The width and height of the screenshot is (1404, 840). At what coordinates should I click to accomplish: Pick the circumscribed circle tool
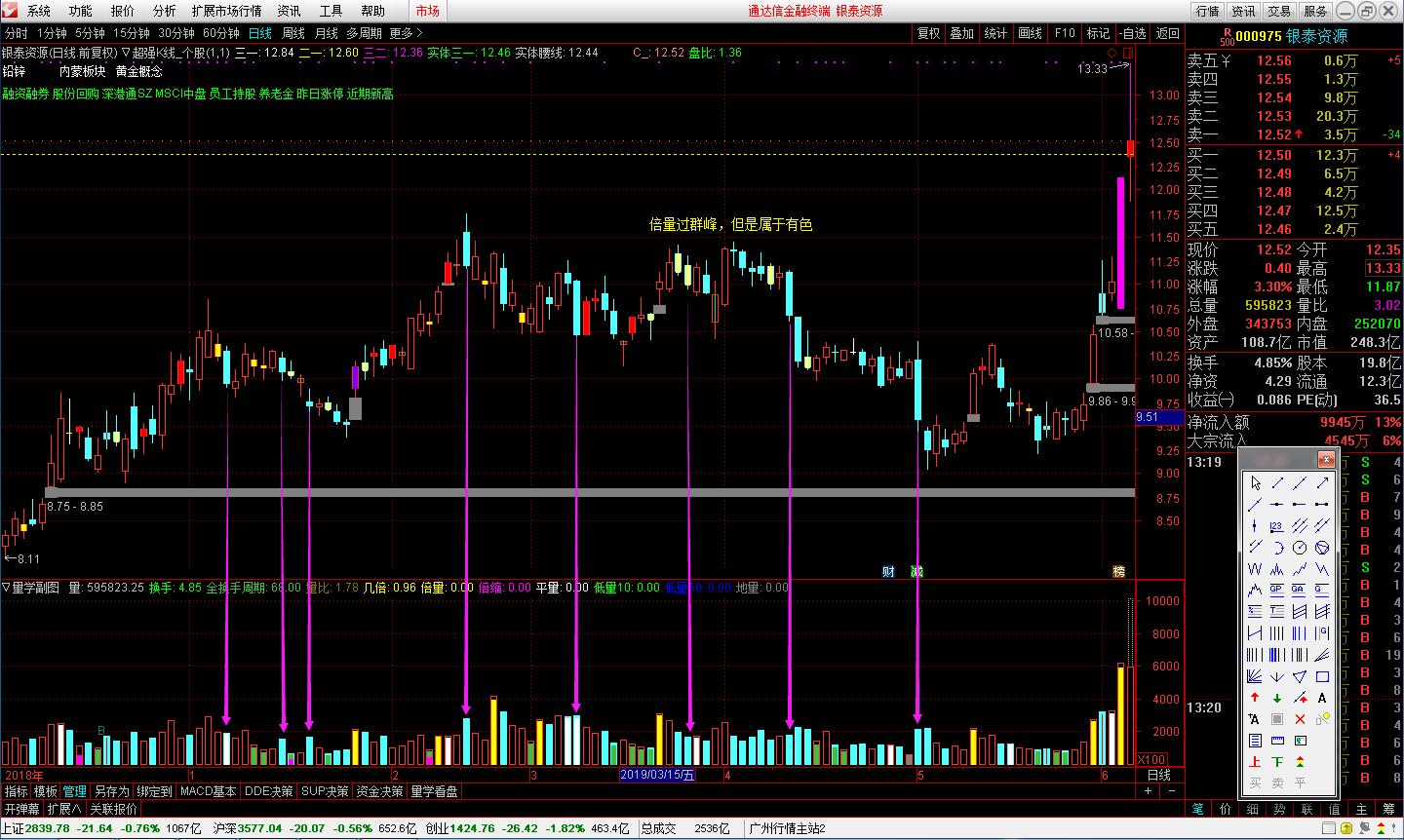[x=1322, y=548]
